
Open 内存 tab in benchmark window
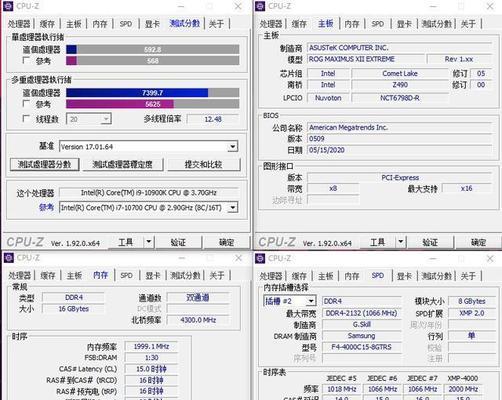pyautogui.click(x=100, y=24)
